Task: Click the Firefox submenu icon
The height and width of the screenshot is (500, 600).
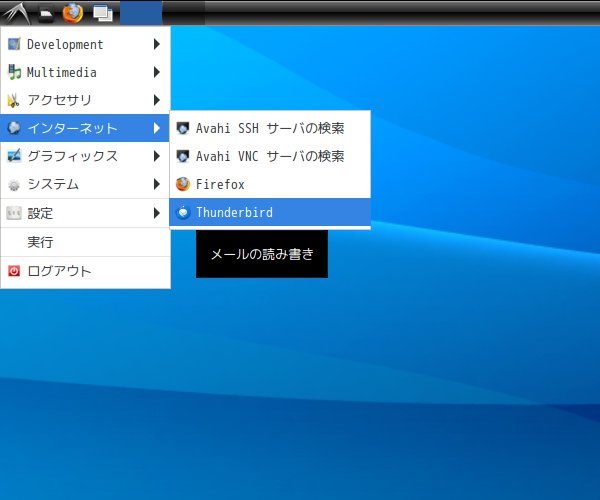Action: point(183,184)
